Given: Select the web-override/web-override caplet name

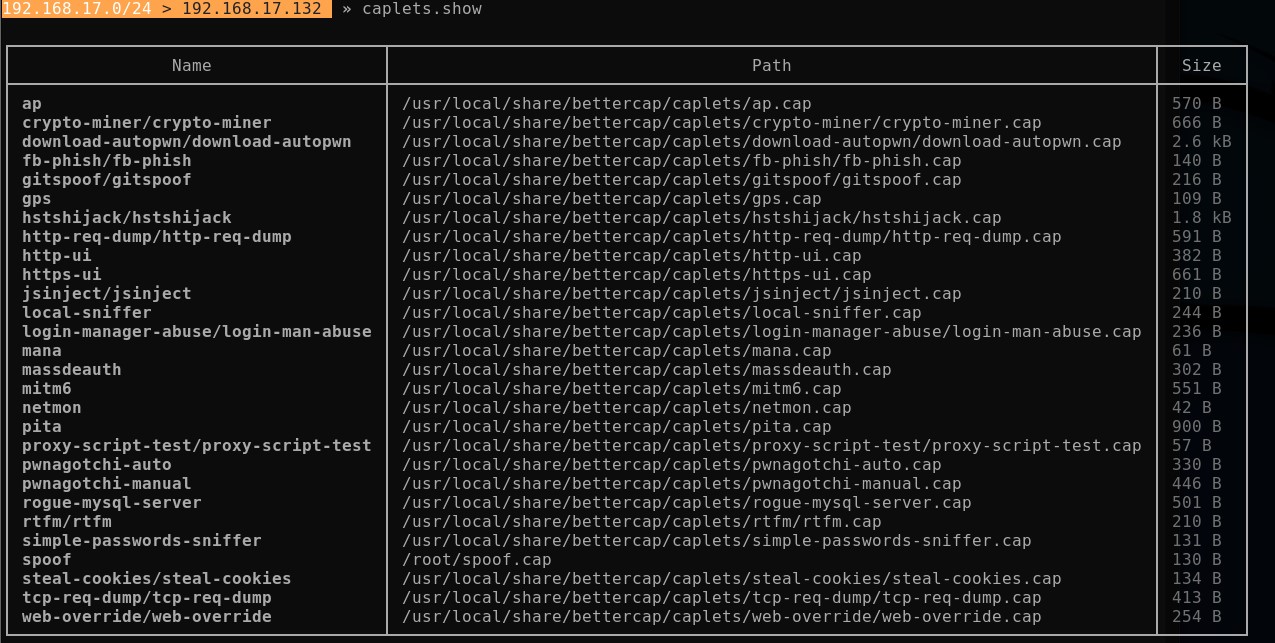Looking at the screenshot, I should tap(146, 617).
